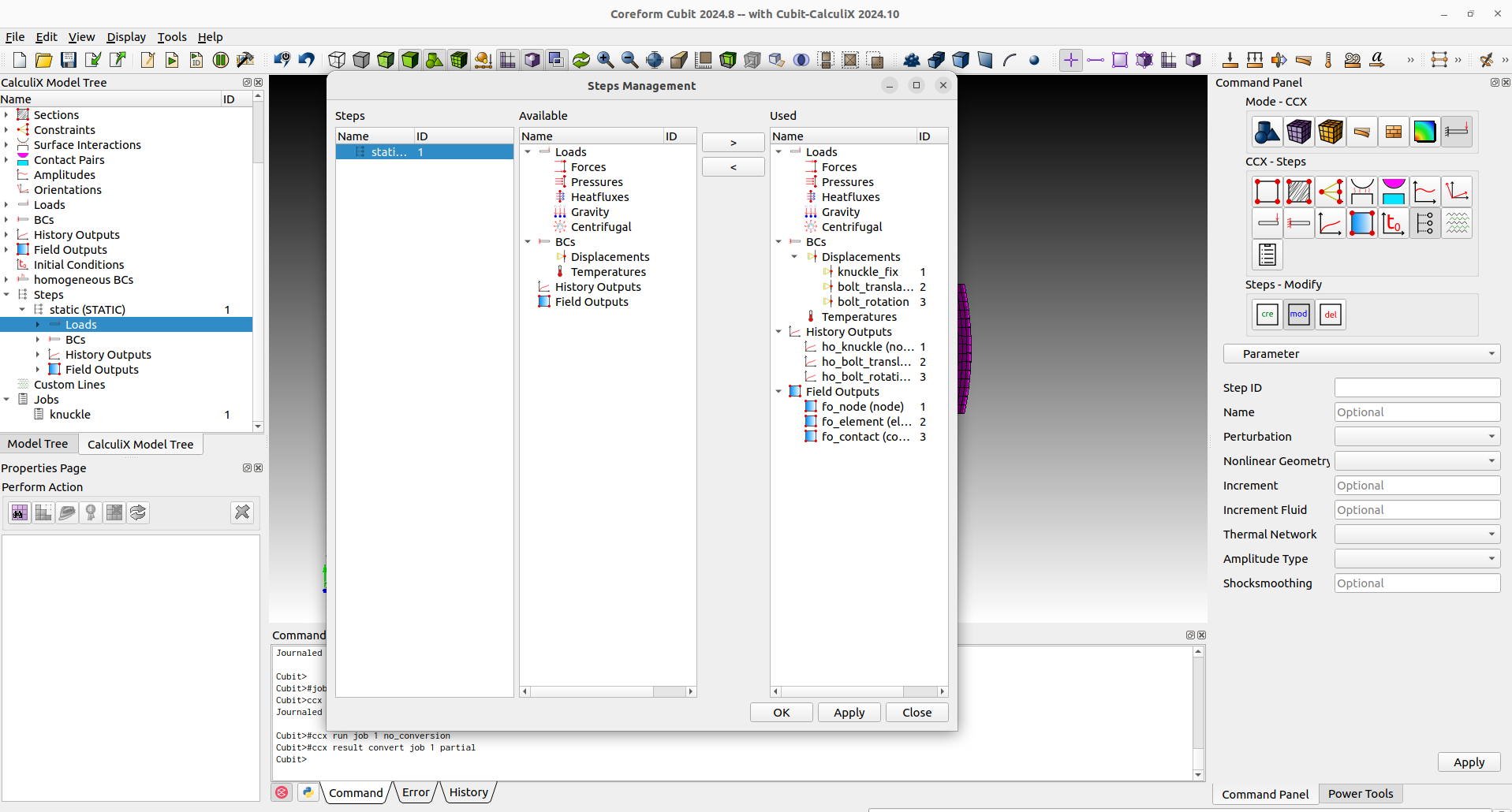Viewport: 1512px width, 812px height.
Task: Select the colored results icon in Mode - CCX
Action: click(x=1424, y=131)
